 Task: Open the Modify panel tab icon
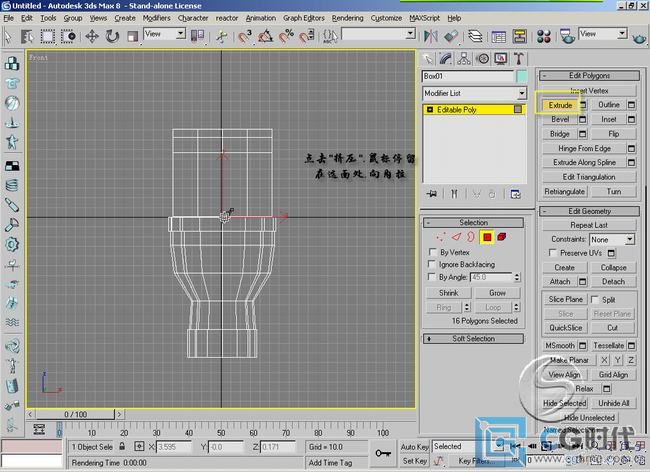pos(446,59)
